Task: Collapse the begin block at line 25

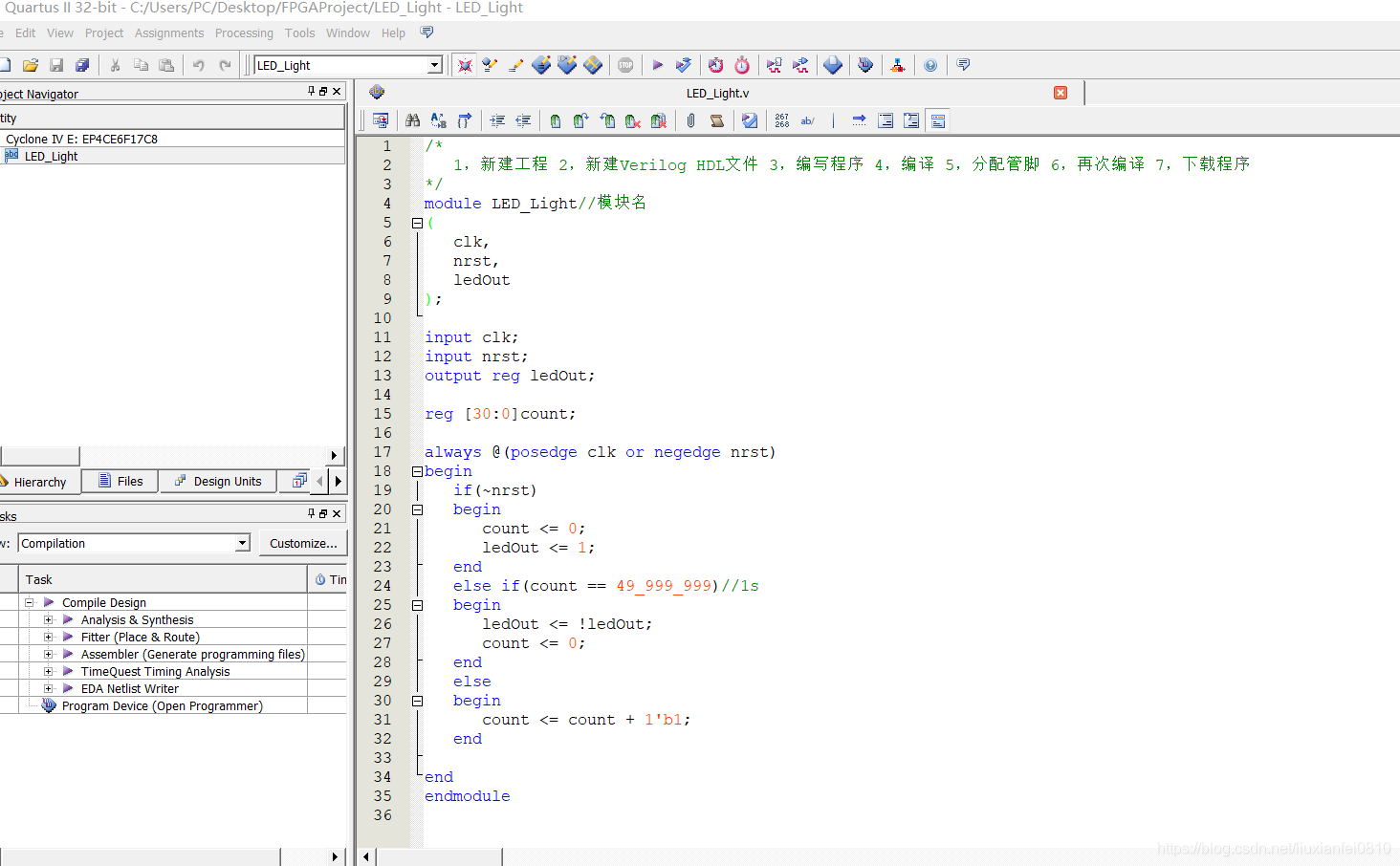Action: pyautogui.click(x=417, y=605)
